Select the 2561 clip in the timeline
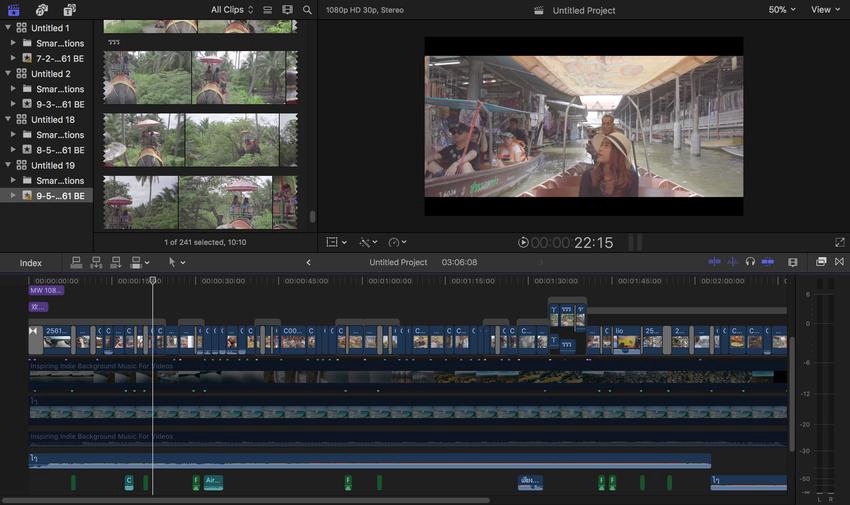 click(57, 340)
